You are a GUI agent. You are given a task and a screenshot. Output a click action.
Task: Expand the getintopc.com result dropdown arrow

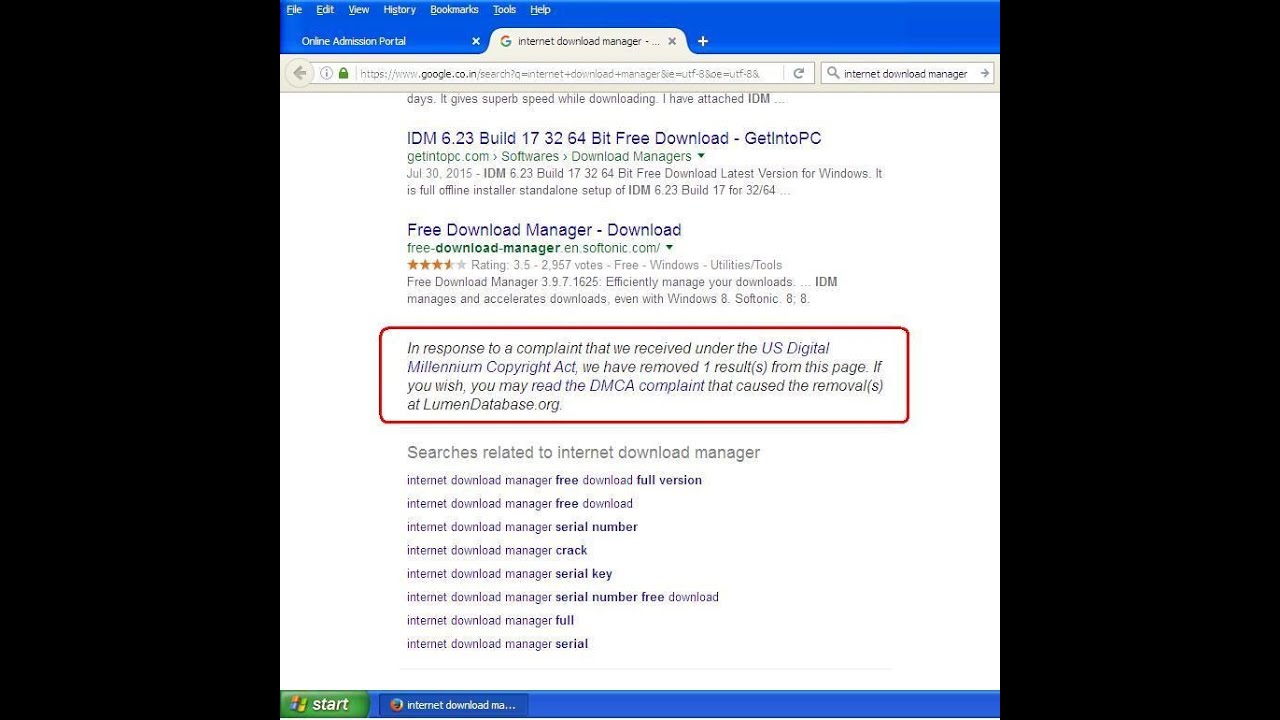[x=701, y=156]
